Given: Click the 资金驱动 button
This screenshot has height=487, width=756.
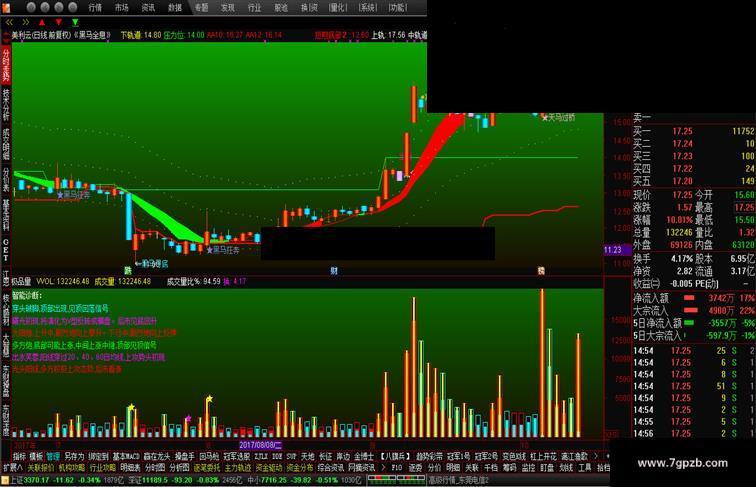Looking at the screenshot, I should click(269, 468).
